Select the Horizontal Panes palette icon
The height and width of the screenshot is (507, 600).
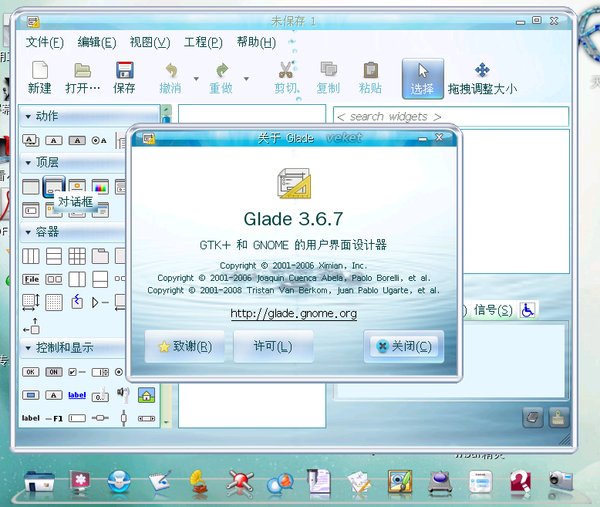(77, 279)
